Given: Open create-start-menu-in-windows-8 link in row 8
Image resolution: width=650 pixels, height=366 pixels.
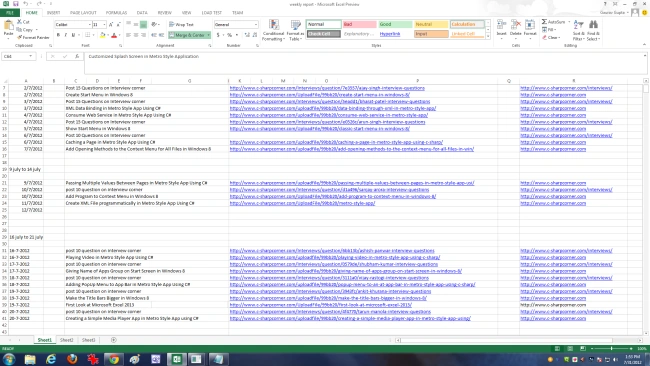Looking at the screenshot, I should point(320,95).
